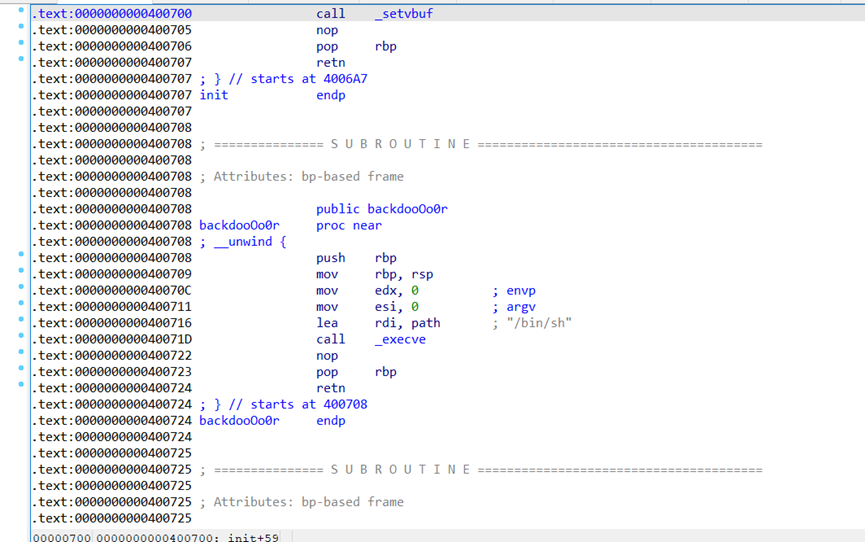Click breakpoint dot beside nop at 400722

22,353
